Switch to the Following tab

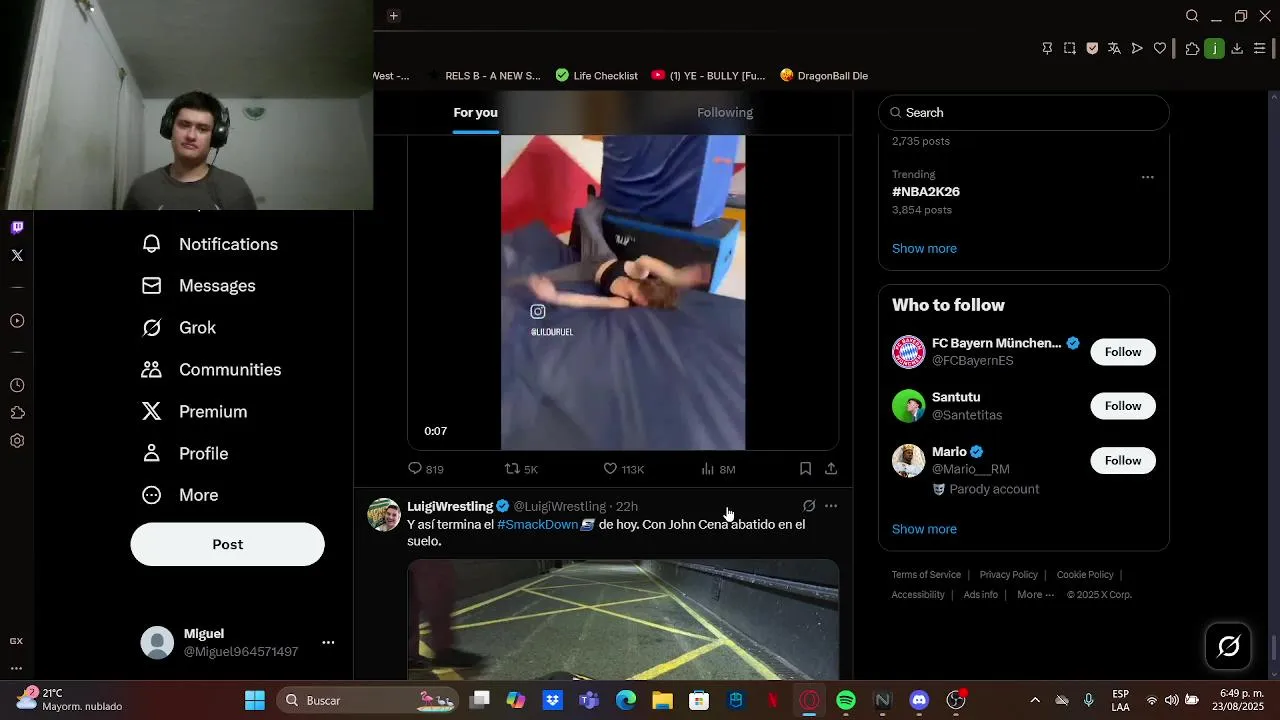pos(725,112)
